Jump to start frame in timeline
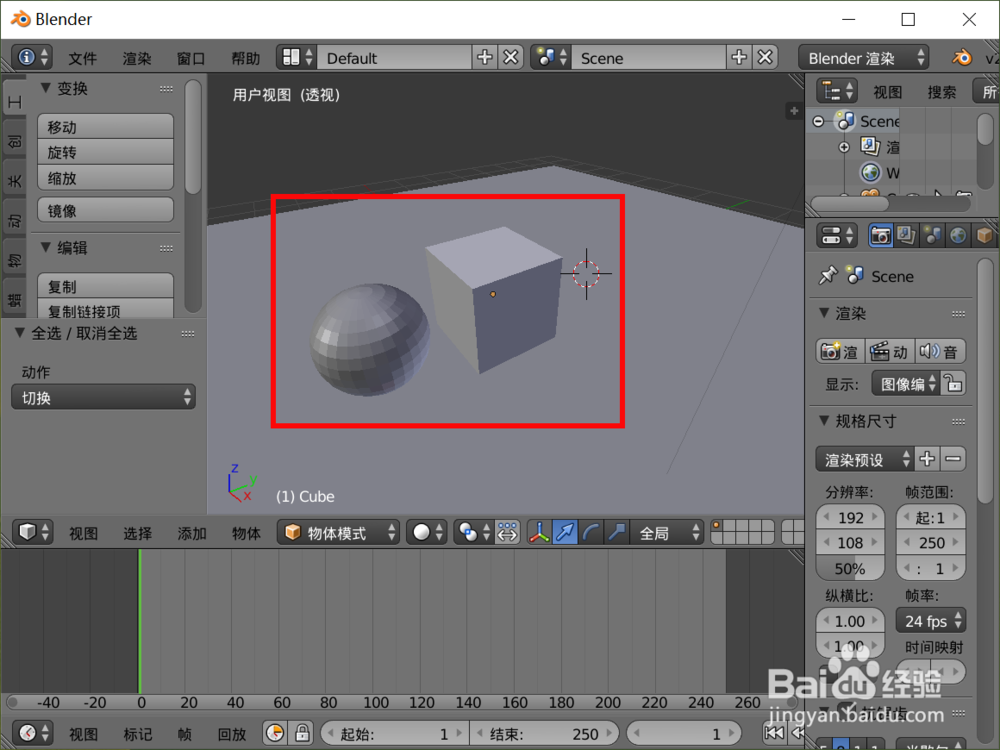The image size is (1000, 750). 774,733
